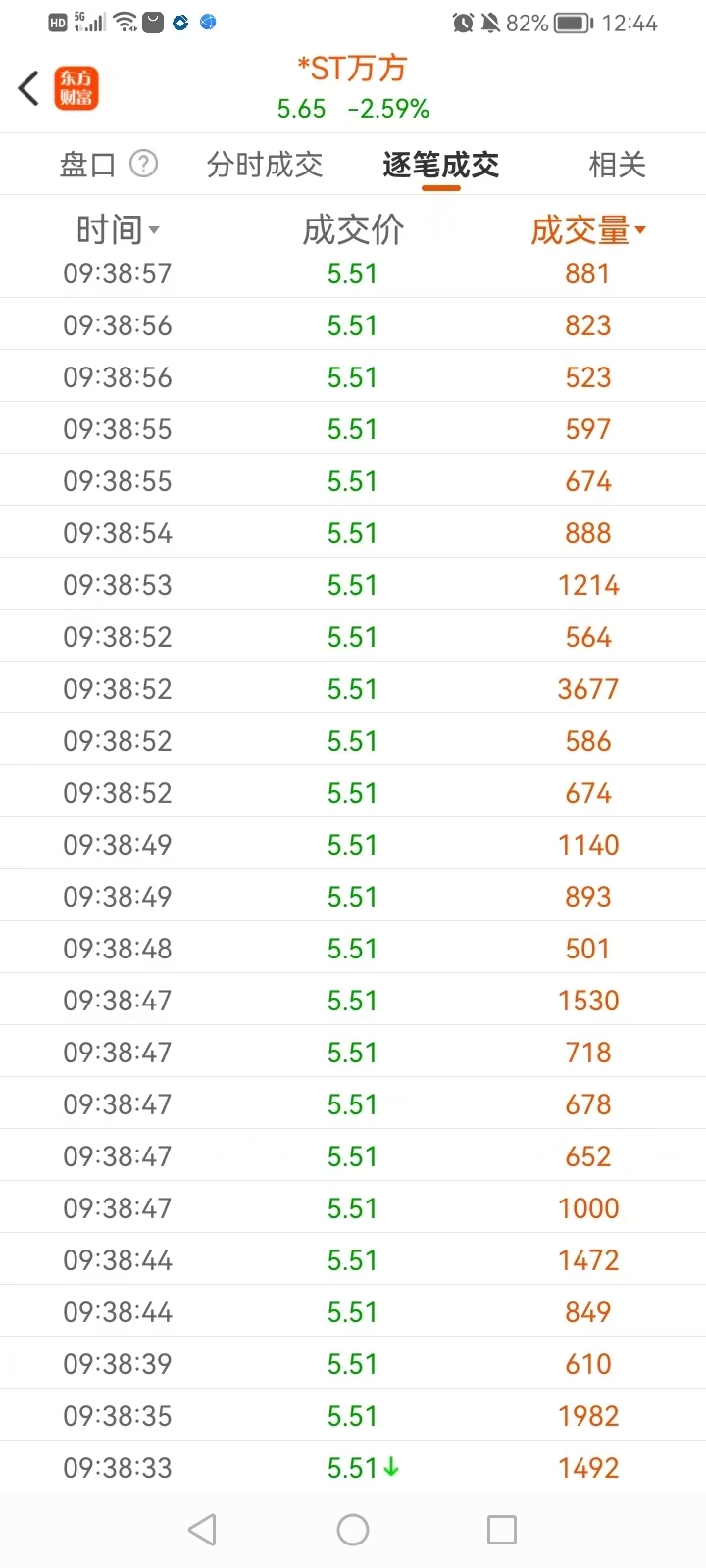Tap the help question mark beside 盘口
706x1568 pixels.
pos(144,164)
